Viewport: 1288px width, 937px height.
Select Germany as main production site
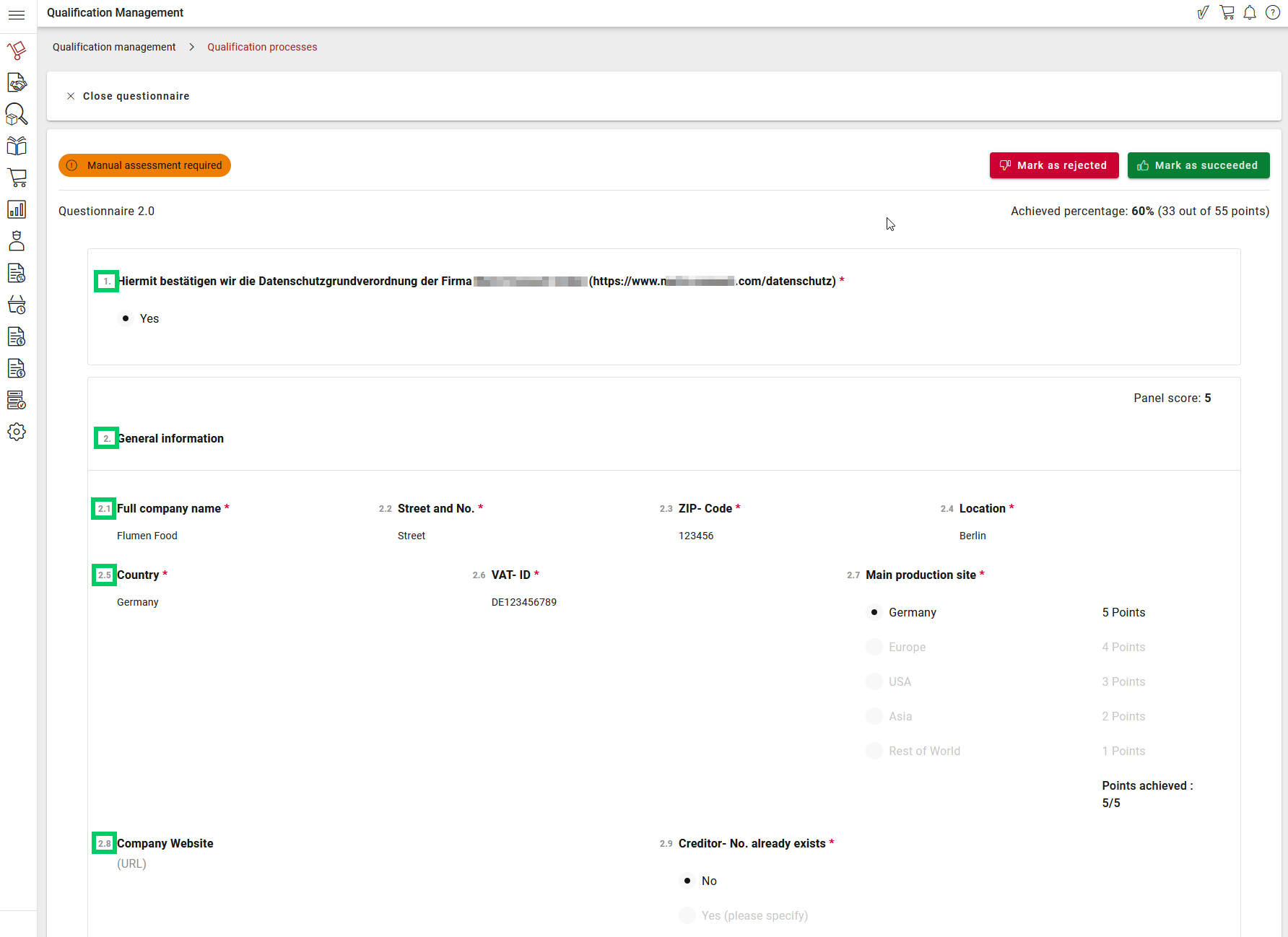pos(874,612)
